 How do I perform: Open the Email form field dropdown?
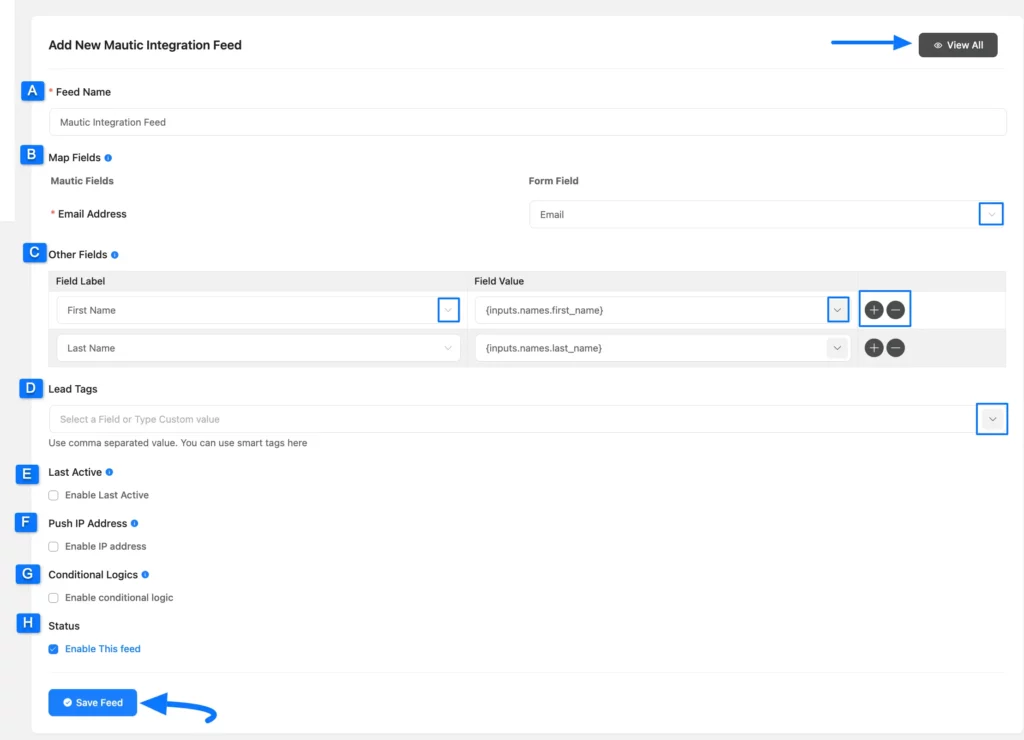coord(991,214)
